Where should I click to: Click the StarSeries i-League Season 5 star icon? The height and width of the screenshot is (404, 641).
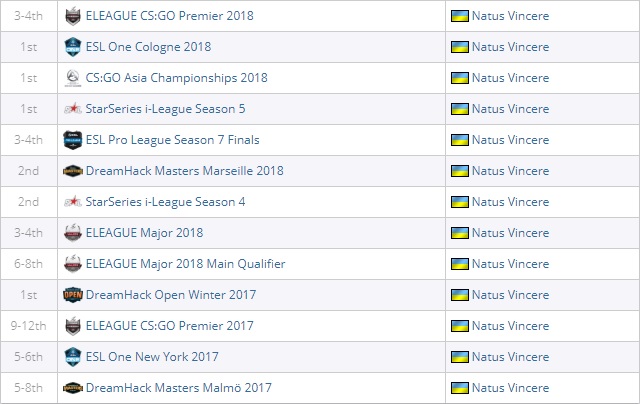tap(73, 109)
